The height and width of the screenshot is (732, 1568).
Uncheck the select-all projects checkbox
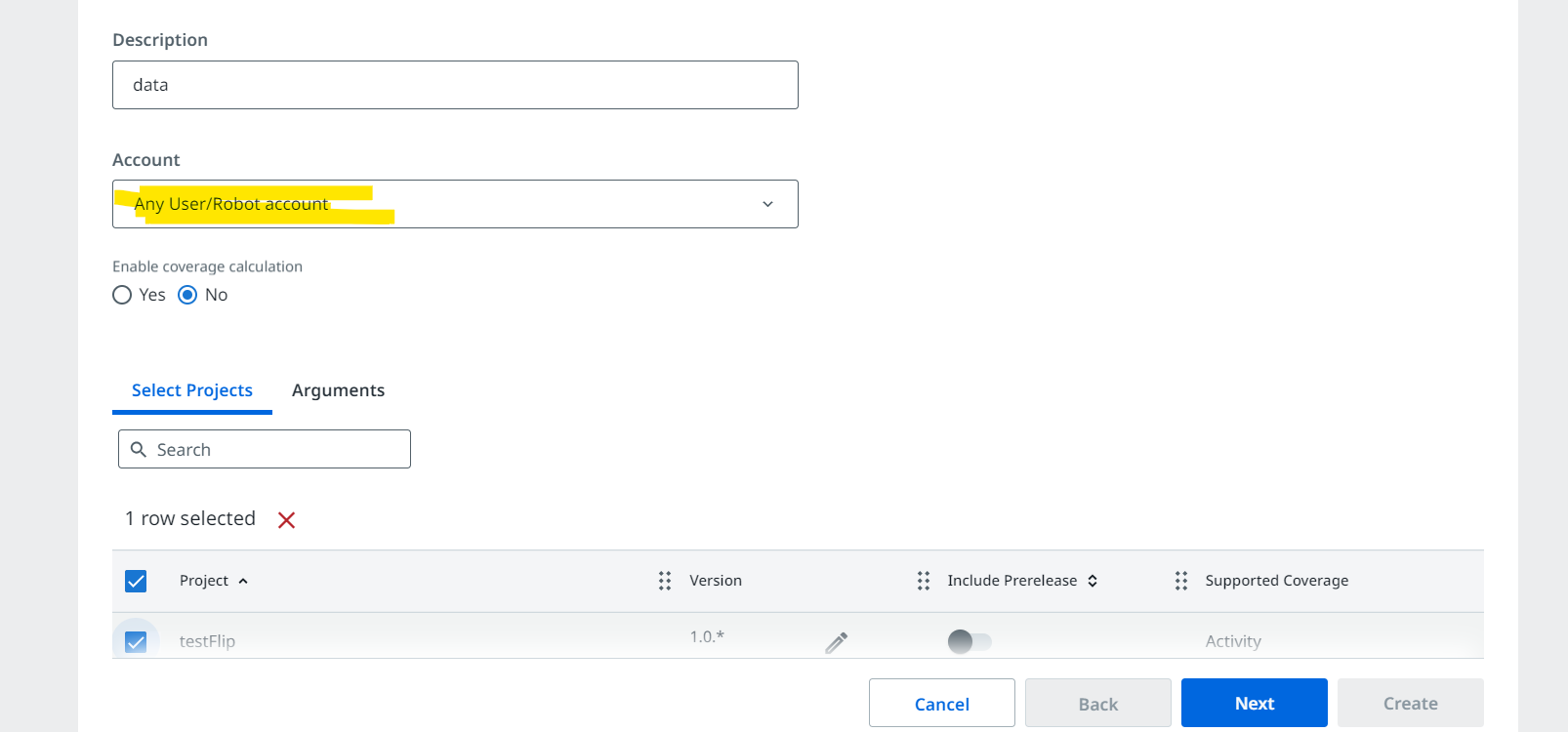(136, 581)
